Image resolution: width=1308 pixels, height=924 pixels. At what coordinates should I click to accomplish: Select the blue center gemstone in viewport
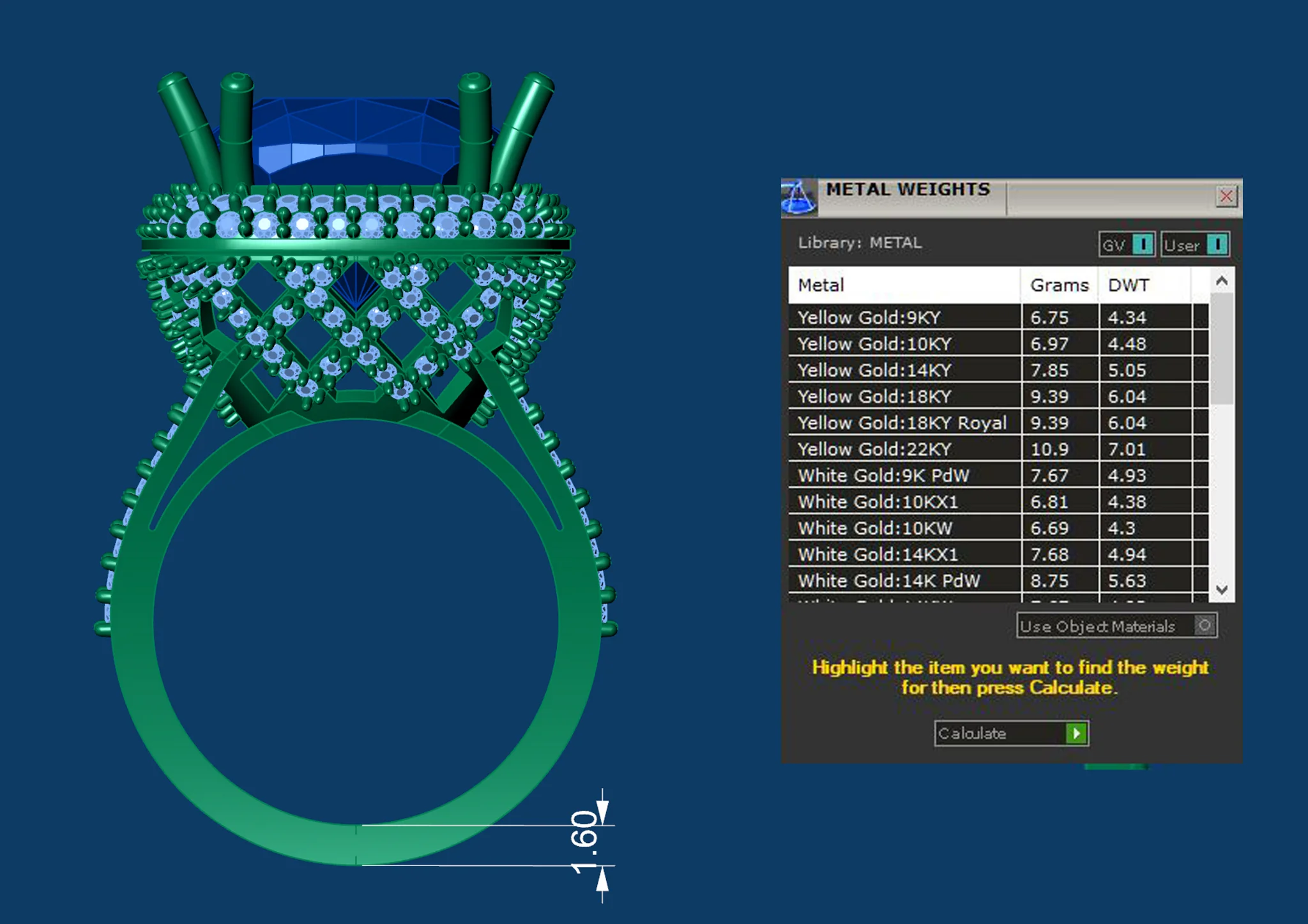coord(355,140)
